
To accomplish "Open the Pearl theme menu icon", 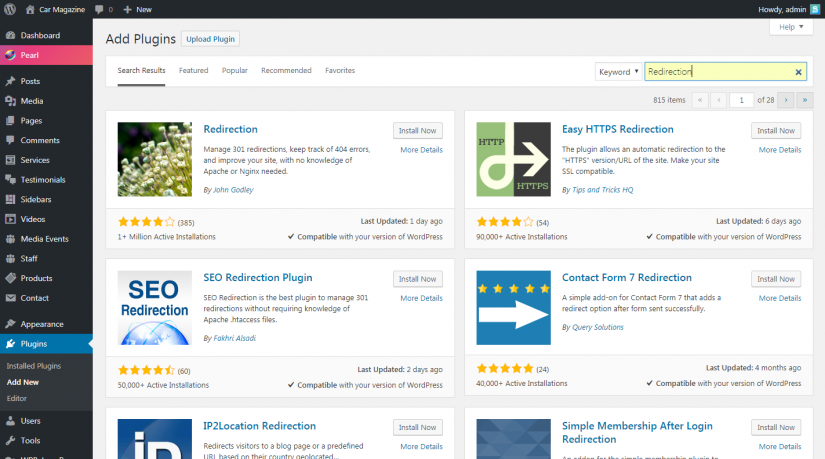I will pyautogui.click(x=10, y=56).
